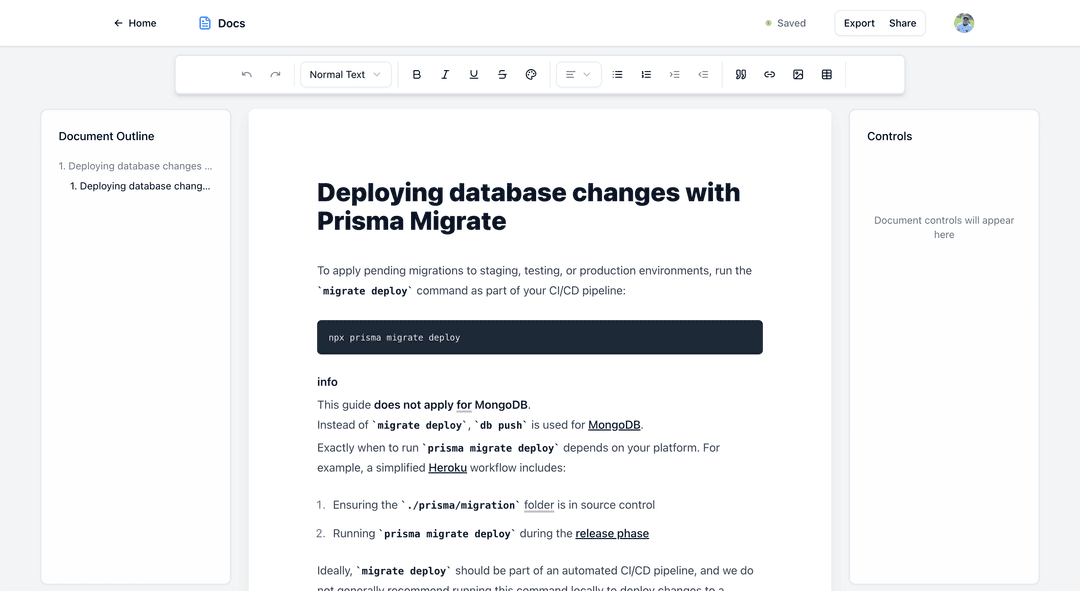Expand the text alignment dropdown
The width and height of the screenshot is (1080, 591).
pos(578,75)
